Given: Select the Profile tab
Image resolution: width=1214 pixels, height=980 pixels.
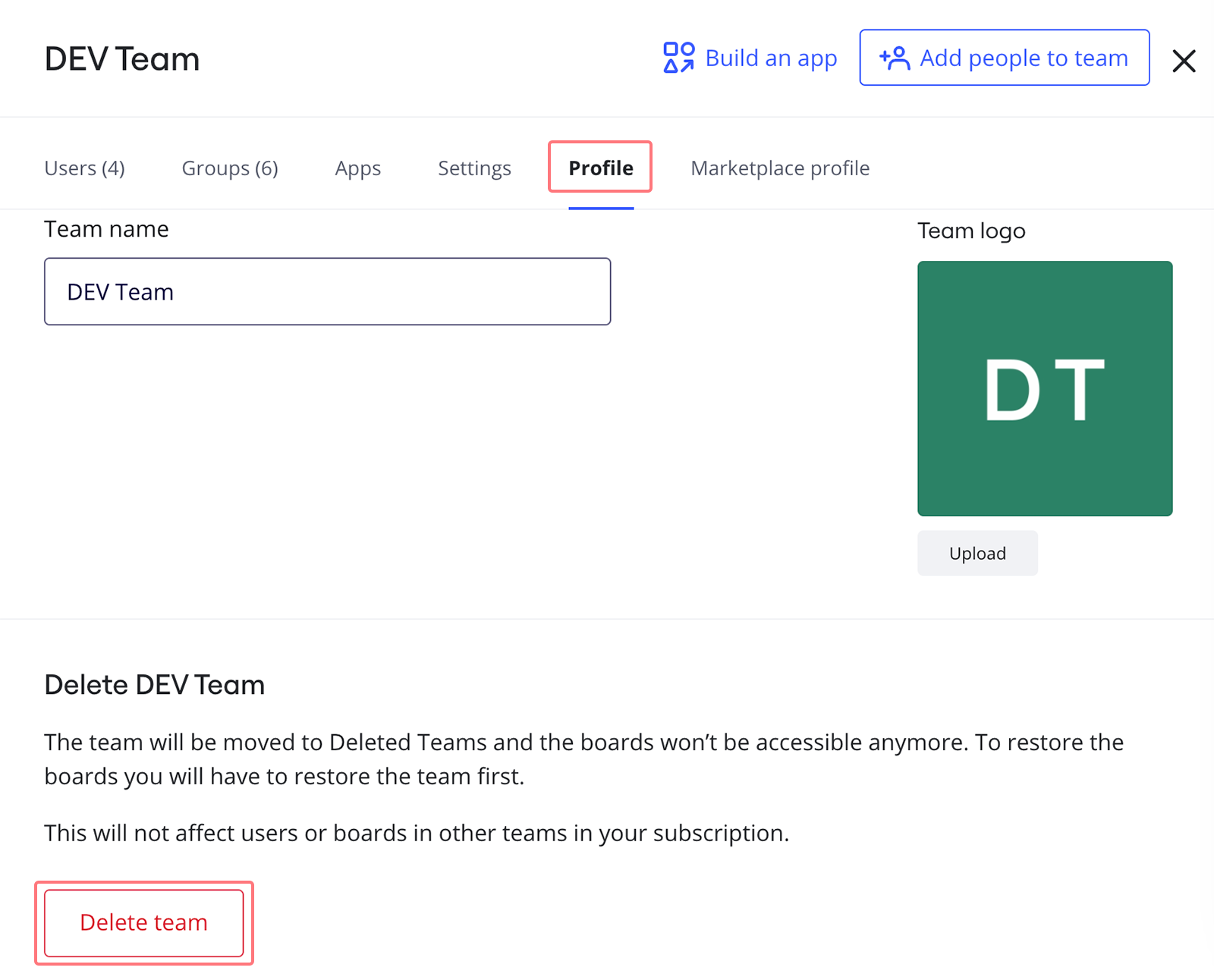Looking at the screenshot, I should [x=600, y=168].
